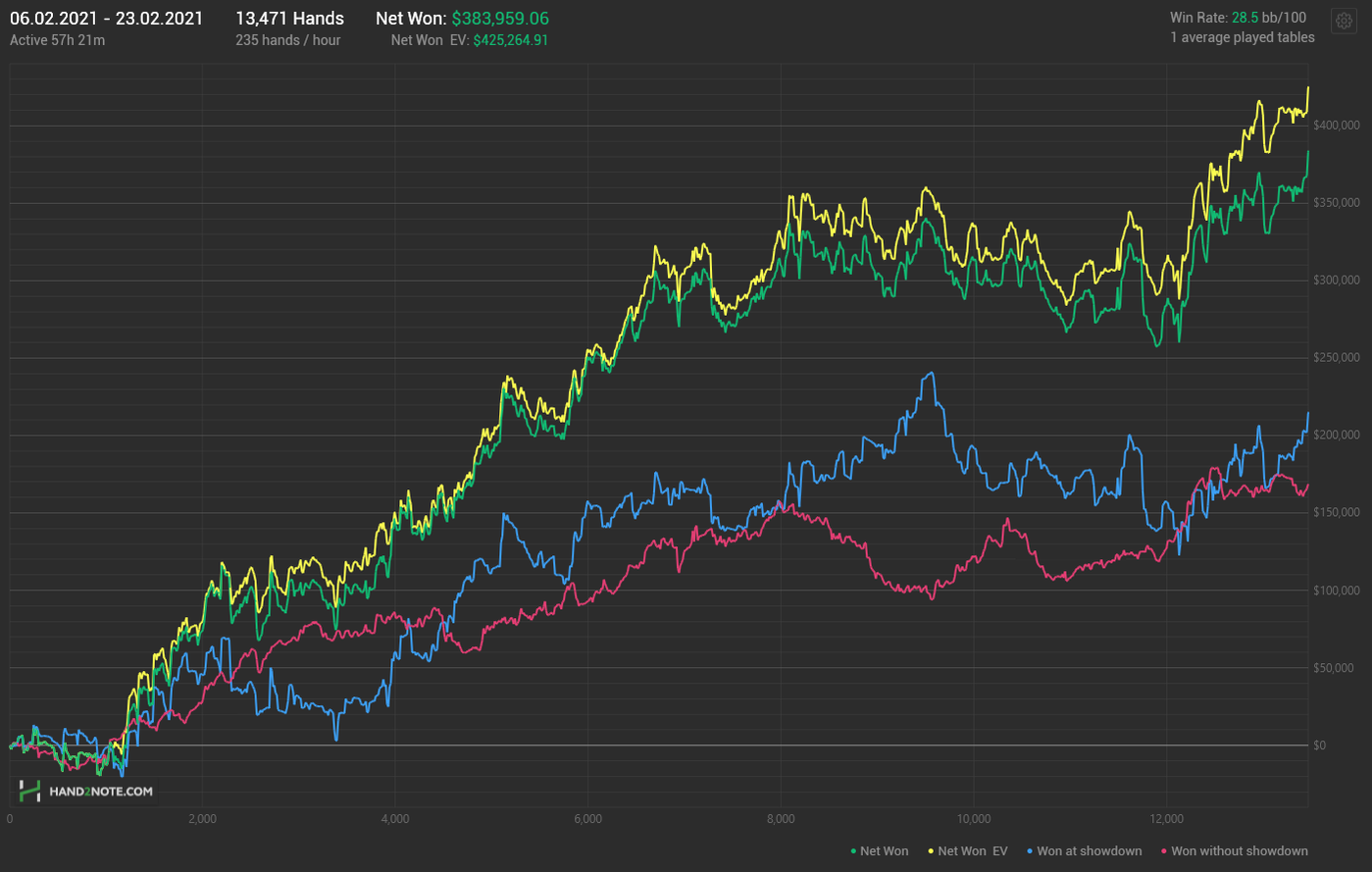Viewport: 1372px width, 872px height.
Task: Click the Net Won EV $425,264.91 value
Action: click(x=510, y=40)
